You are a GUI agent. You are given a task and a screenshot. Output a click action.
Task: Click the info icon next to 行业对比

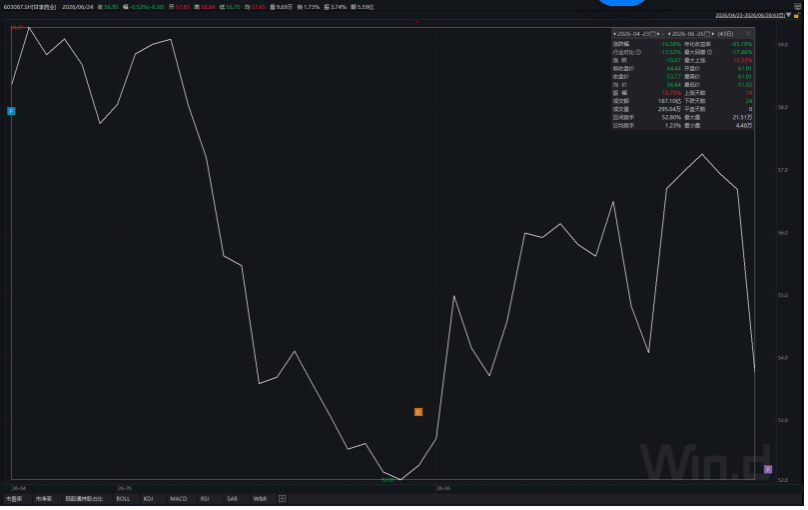click(x=638, y=52)
